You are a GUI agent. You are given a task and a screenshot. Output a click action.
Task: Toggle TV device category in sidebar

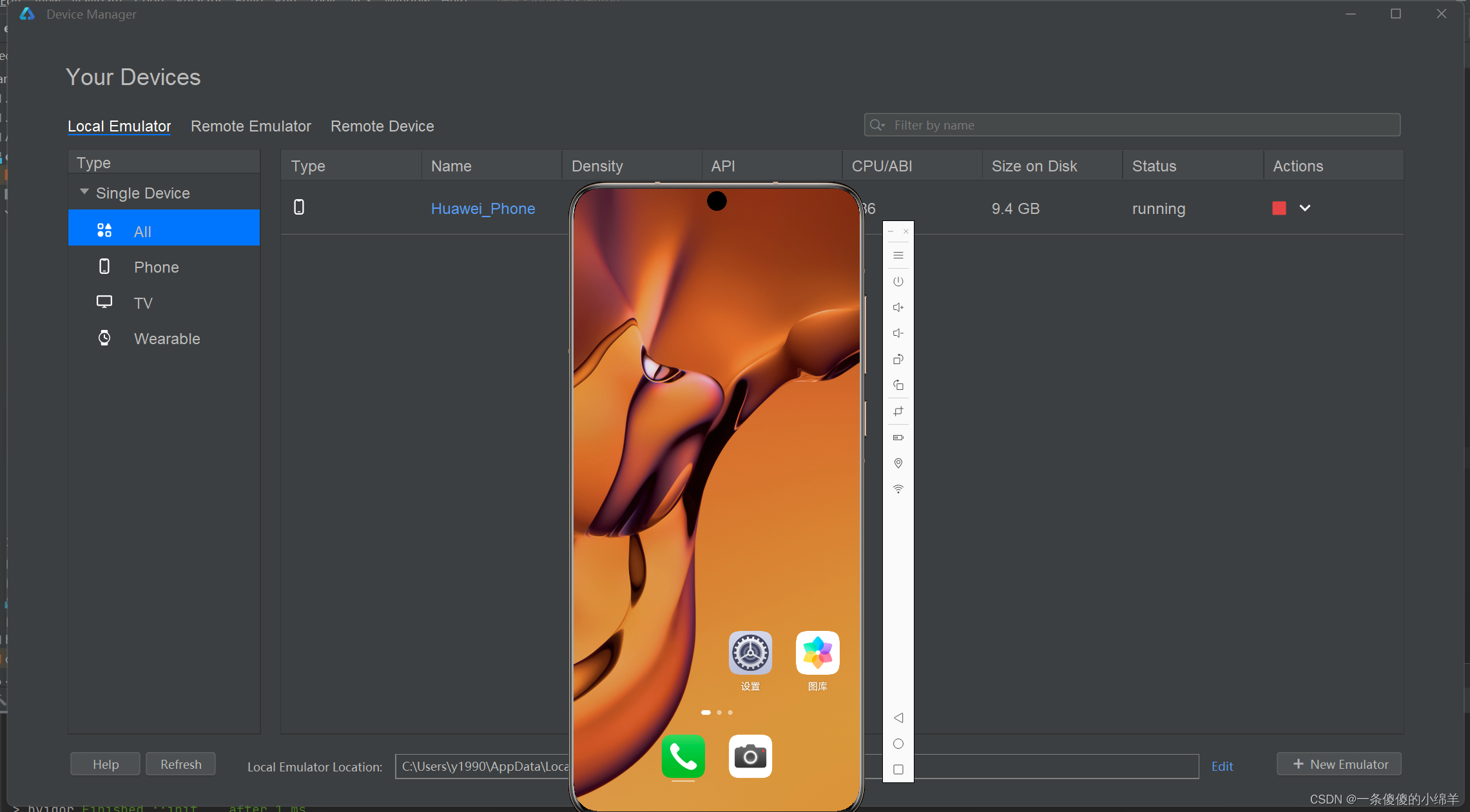click(143, 302)
